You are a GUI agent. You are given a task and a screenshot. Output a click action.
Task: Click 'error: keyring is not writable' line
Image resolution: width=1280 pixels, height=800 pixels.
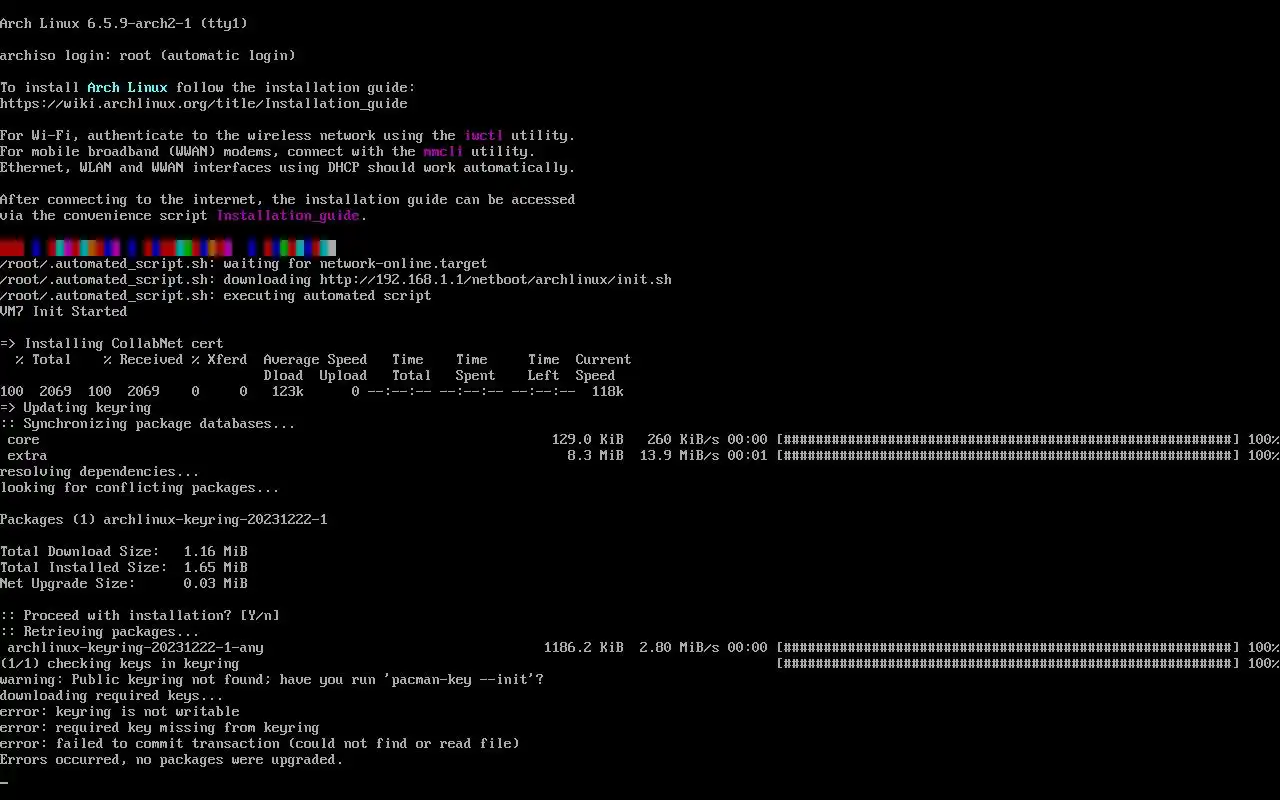[x=120, y=711]
